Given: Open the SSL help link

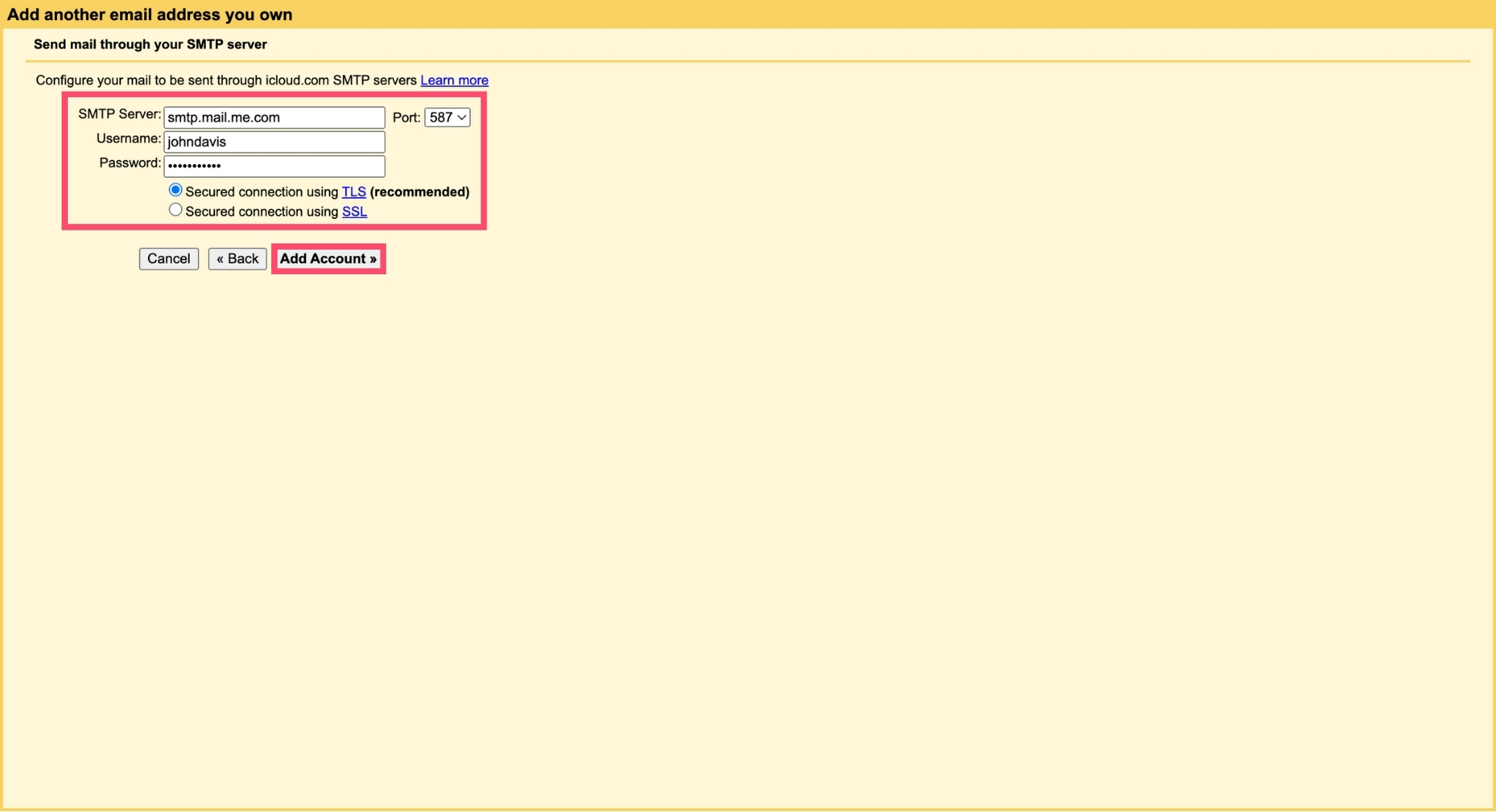Looking at the screenshot, I should click(x=355, y=212).
